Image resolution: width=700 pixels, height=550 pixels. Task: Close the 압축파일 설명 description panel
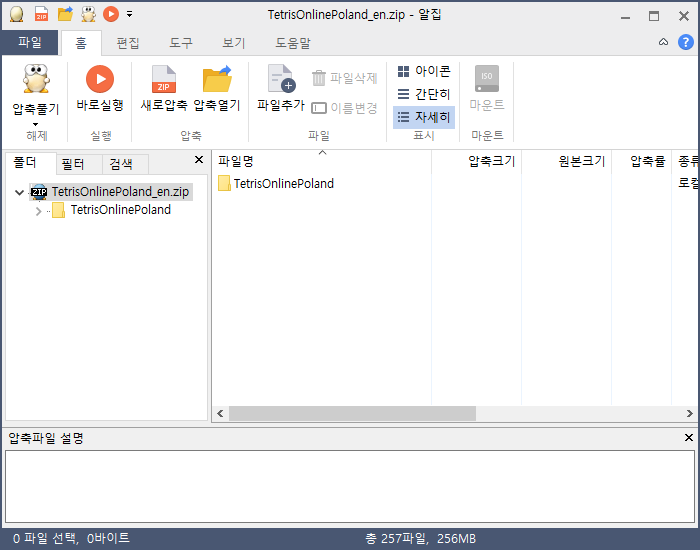pyautogui.click(x=689, y=438)
